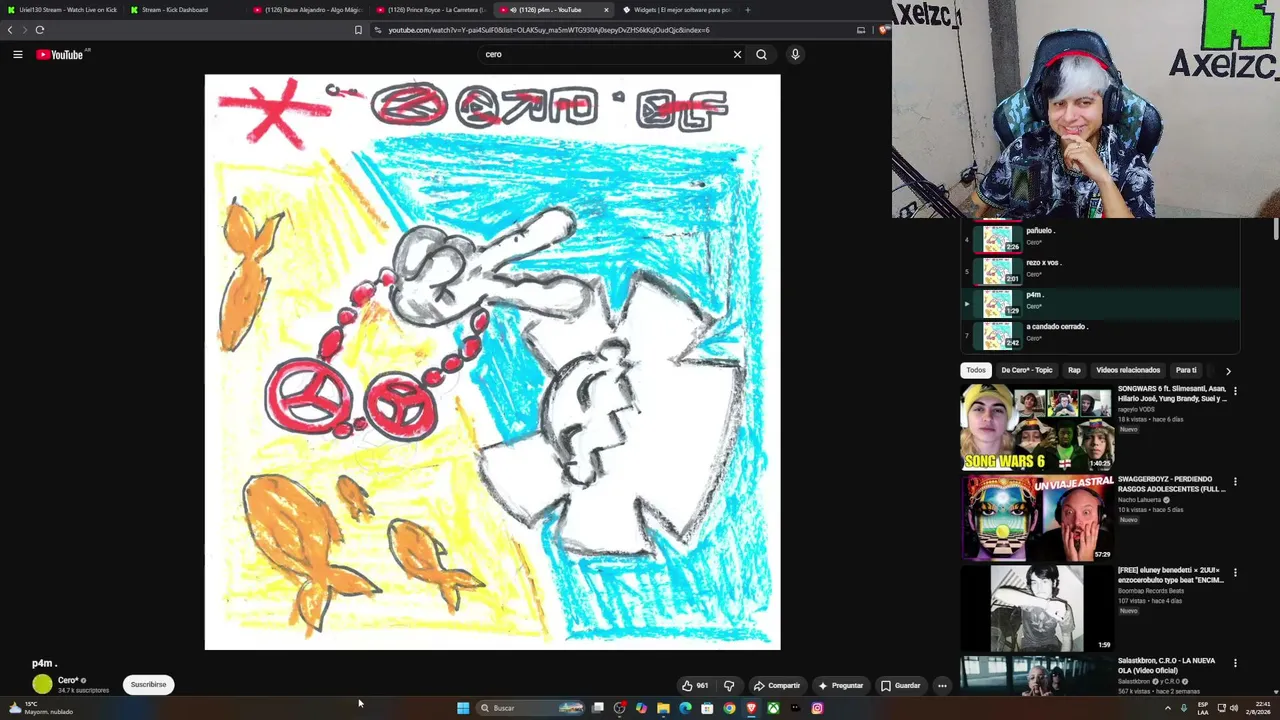The image size is (1280, 720).
Task: Clear the YouTube search box text
Action: [x=737, y=54]
